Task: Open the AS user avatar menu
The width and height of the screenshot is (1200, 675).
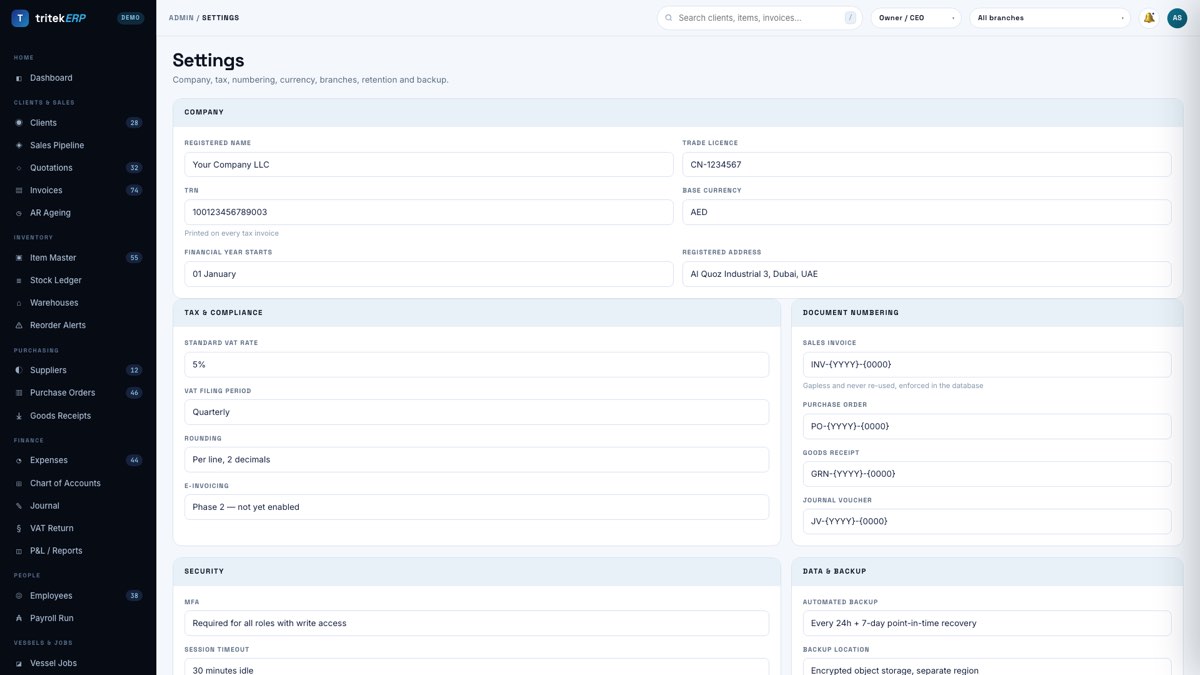Action: coord(1177,18)
